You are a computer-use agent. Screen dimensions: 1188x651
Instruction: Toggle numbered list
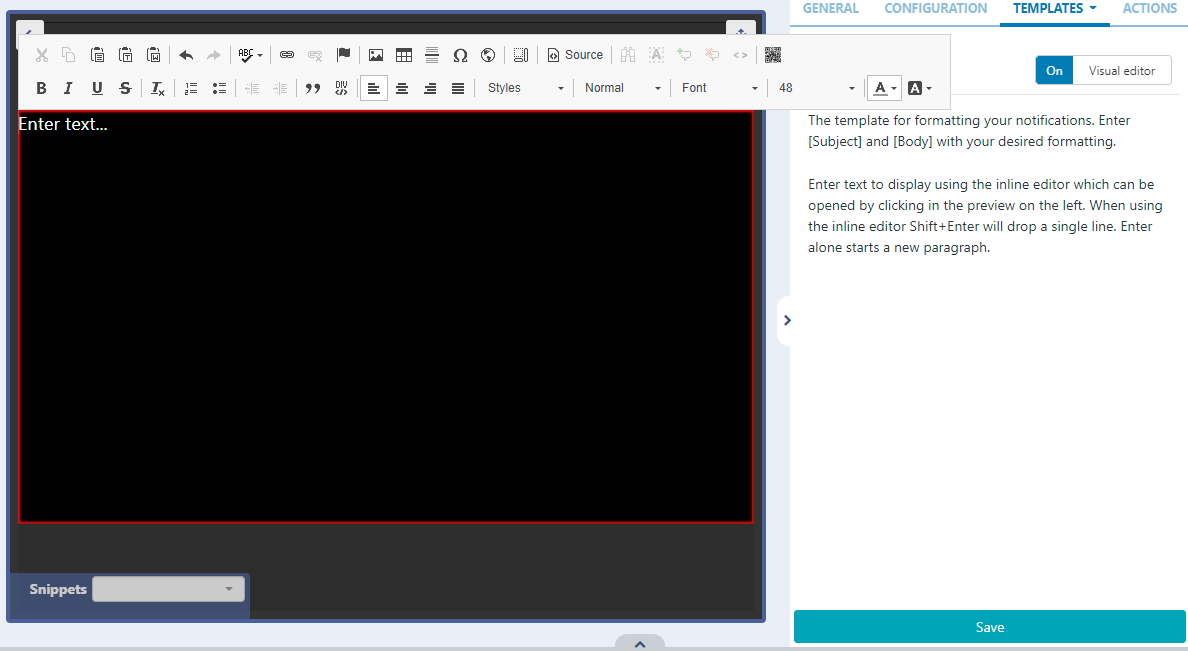[191, 88]
